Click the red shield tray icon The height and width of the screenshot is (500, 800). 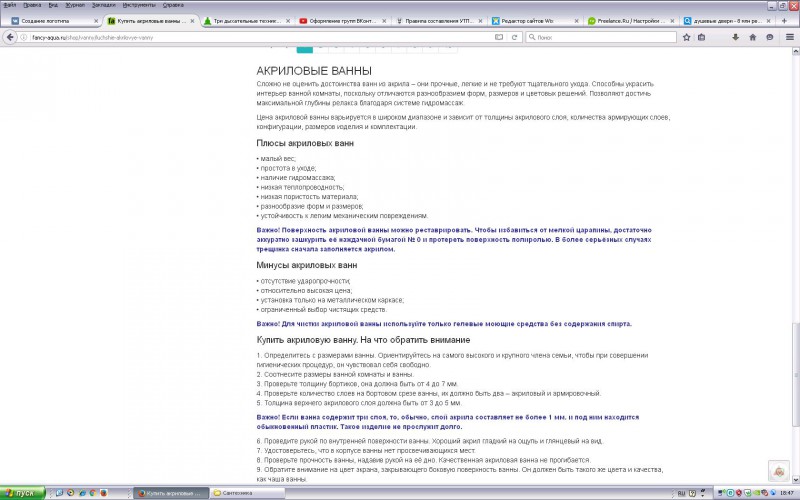coord(738,493)
